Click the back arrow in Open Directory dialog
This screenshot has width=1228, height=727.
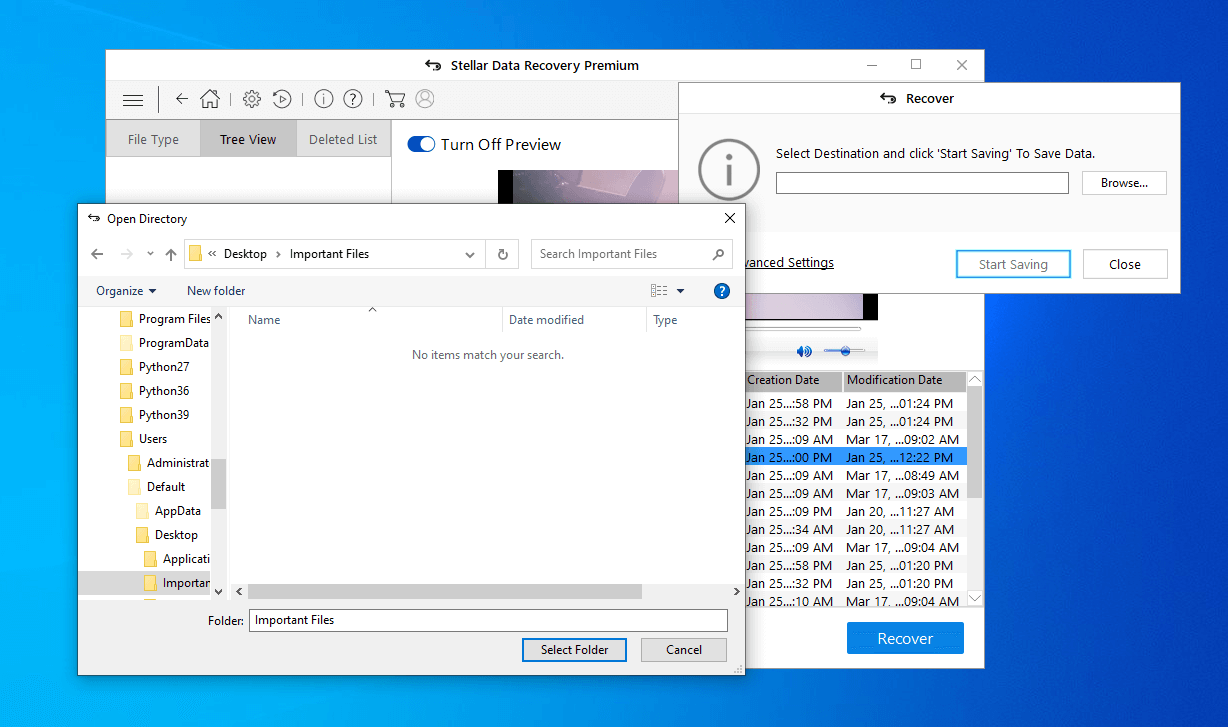coord(97,254)
